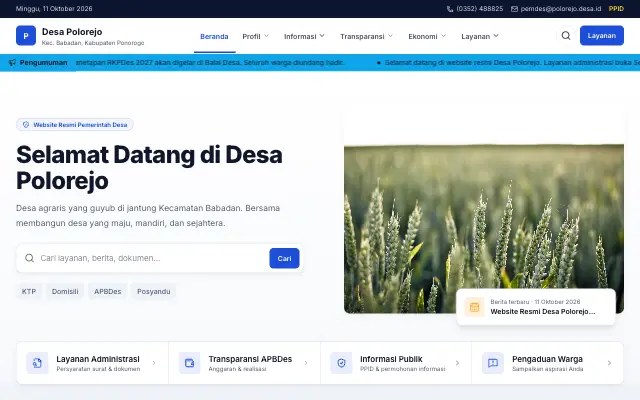Go to the Beranda tab
640x400 pixels.
(x=214, y=36)
